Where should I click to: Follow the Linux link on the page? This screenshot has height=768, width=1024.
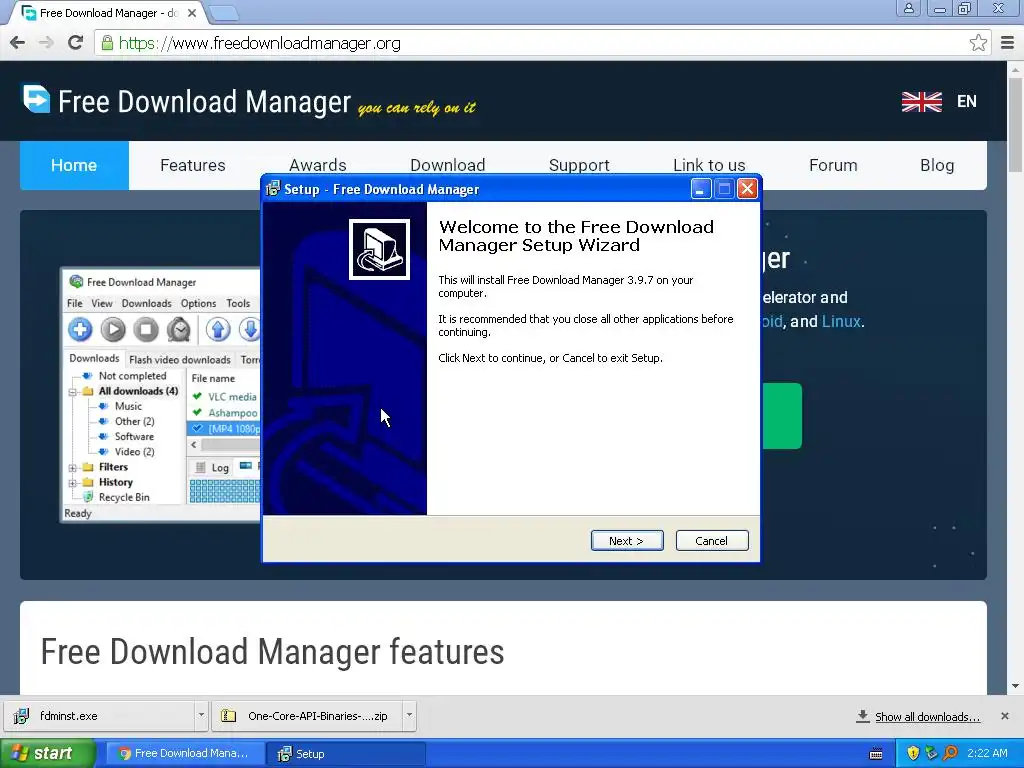[841, 321]
